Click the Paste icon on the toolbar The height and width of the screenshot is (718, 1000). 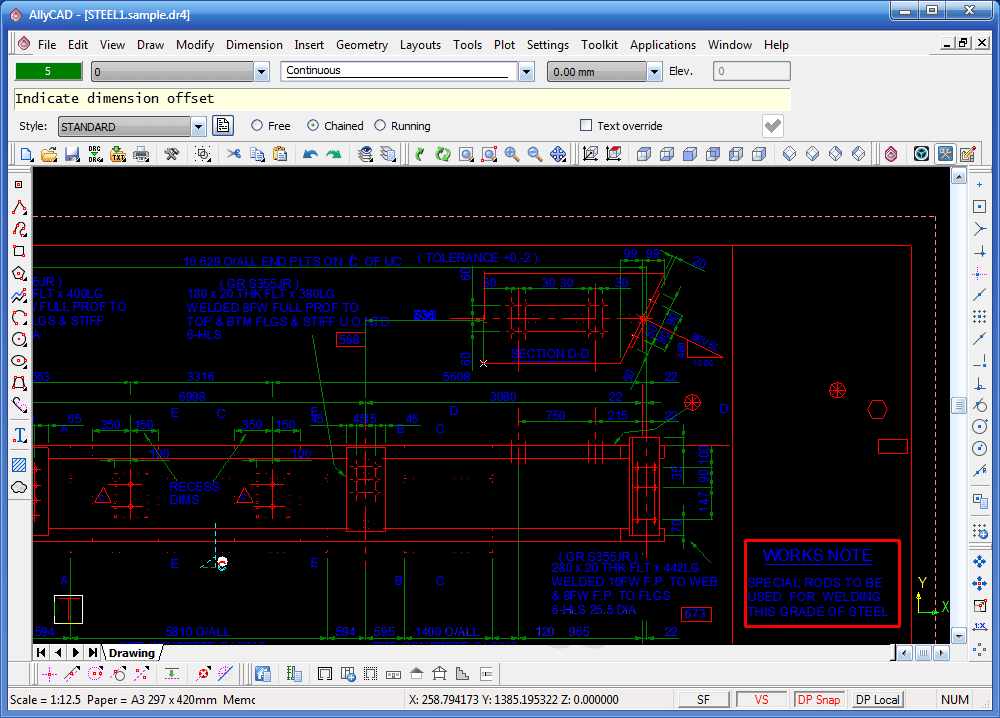[x=281, y=154]
